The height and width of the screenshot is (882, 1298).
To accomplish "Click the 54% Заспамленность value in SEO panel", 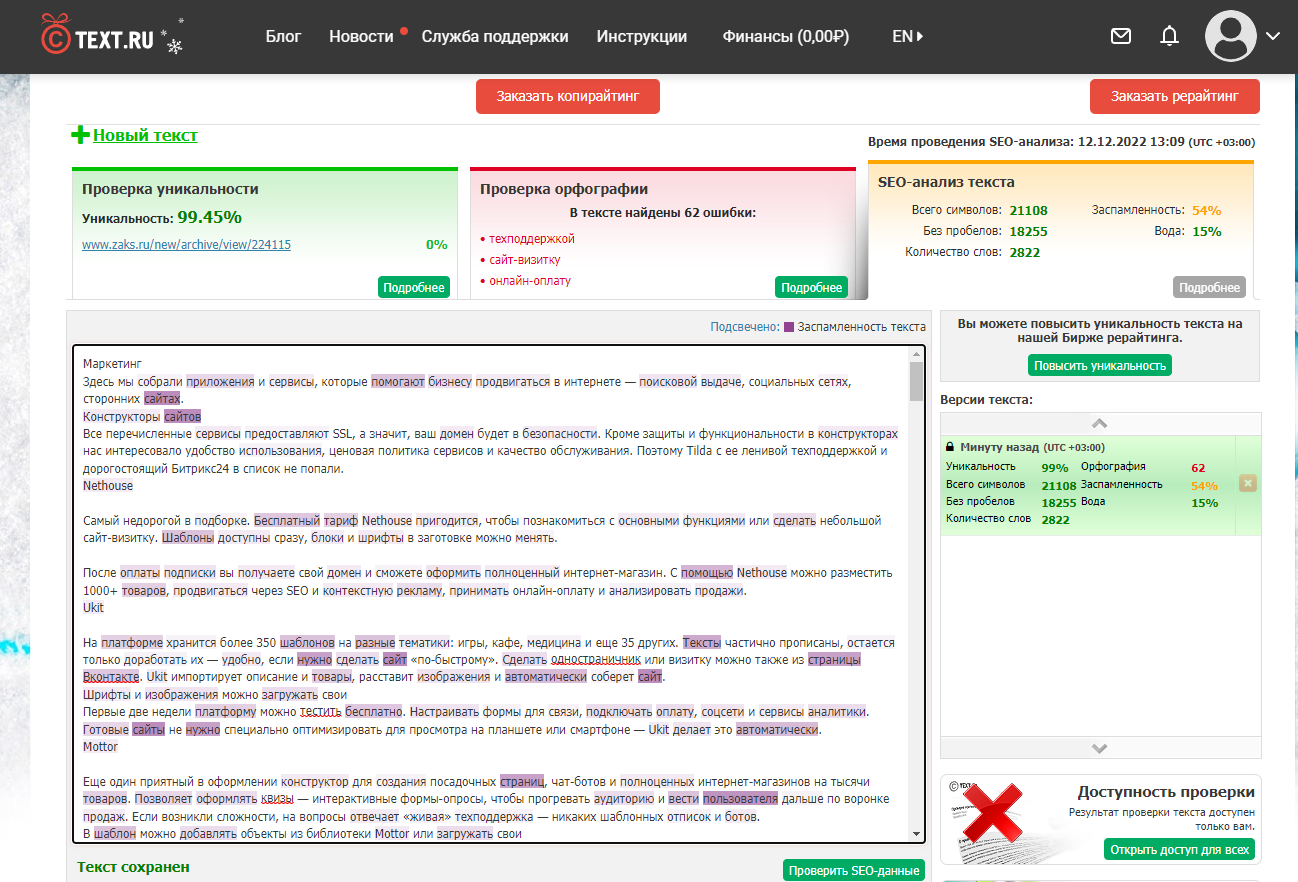I will [1206, 210].
